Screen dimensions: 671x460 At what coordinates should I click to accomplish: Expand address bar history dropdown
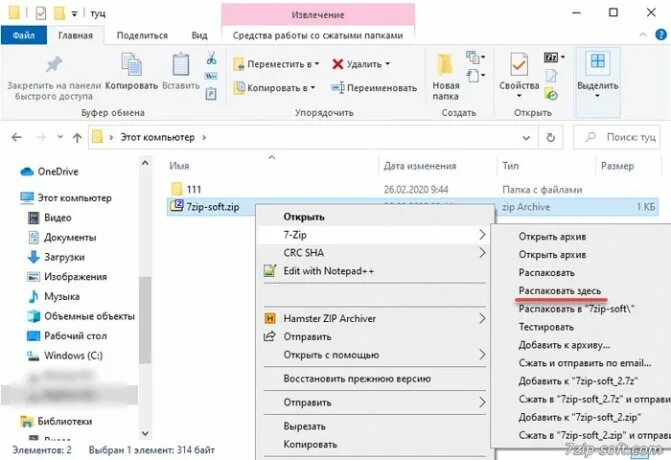[x=526, y=138]
